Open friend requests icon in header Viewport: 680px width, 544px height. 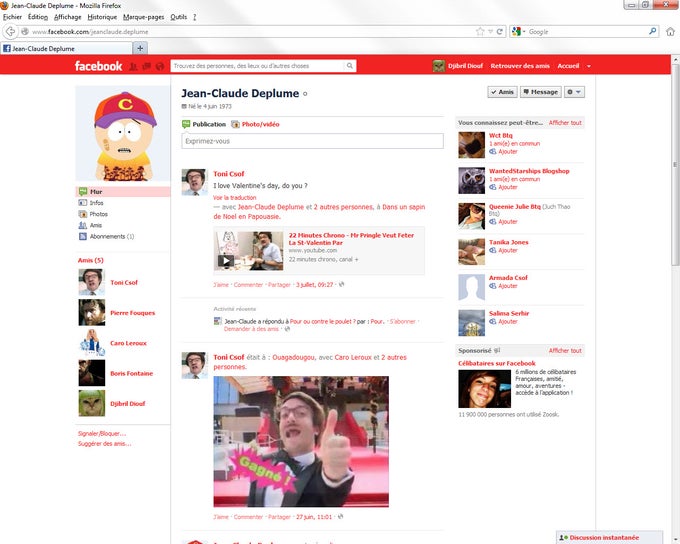click(134, 66)
